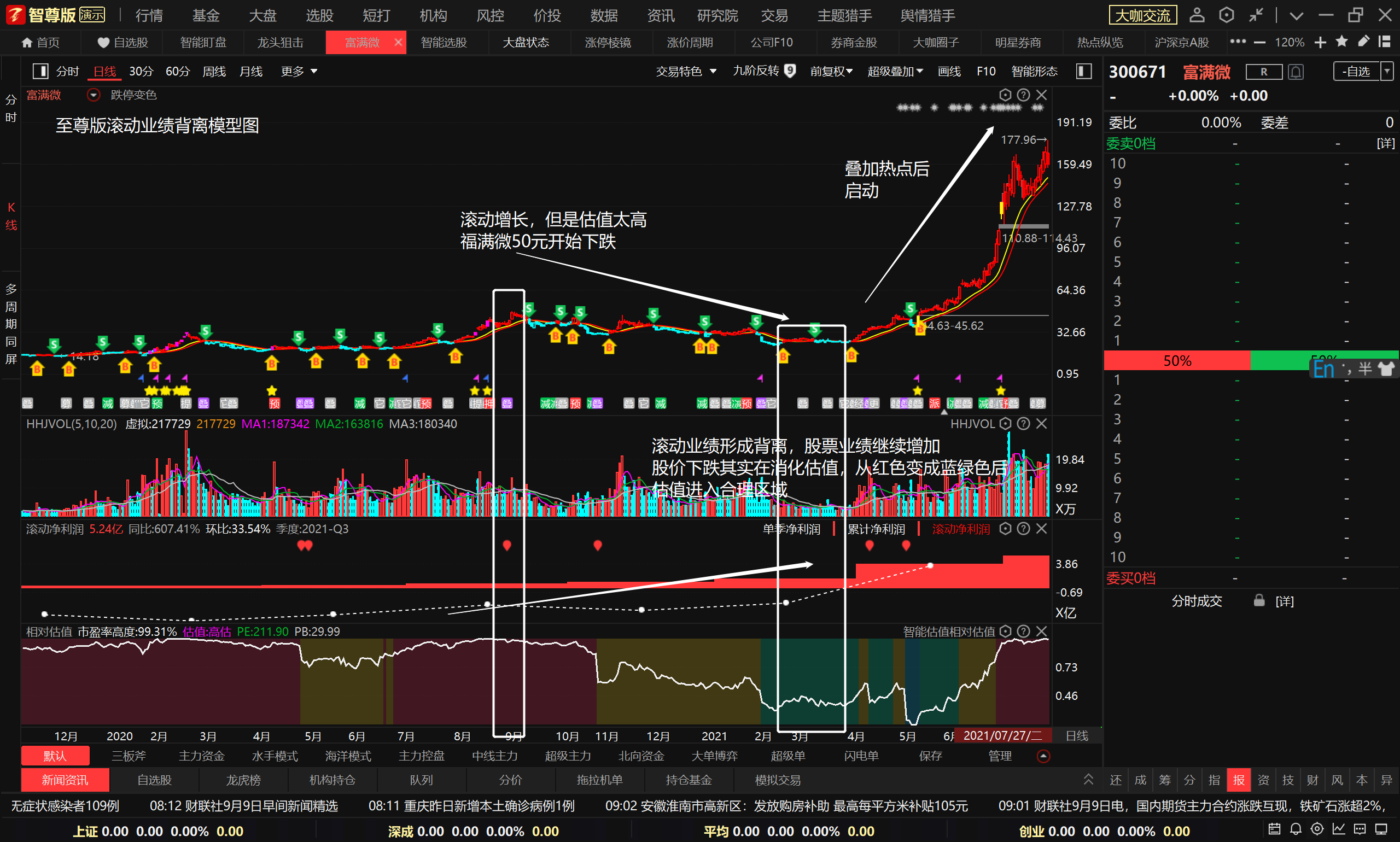Click the 智能估值相对估值 panel help icon
This screenshot has height=842, width=1400.
click(1023, 631)
